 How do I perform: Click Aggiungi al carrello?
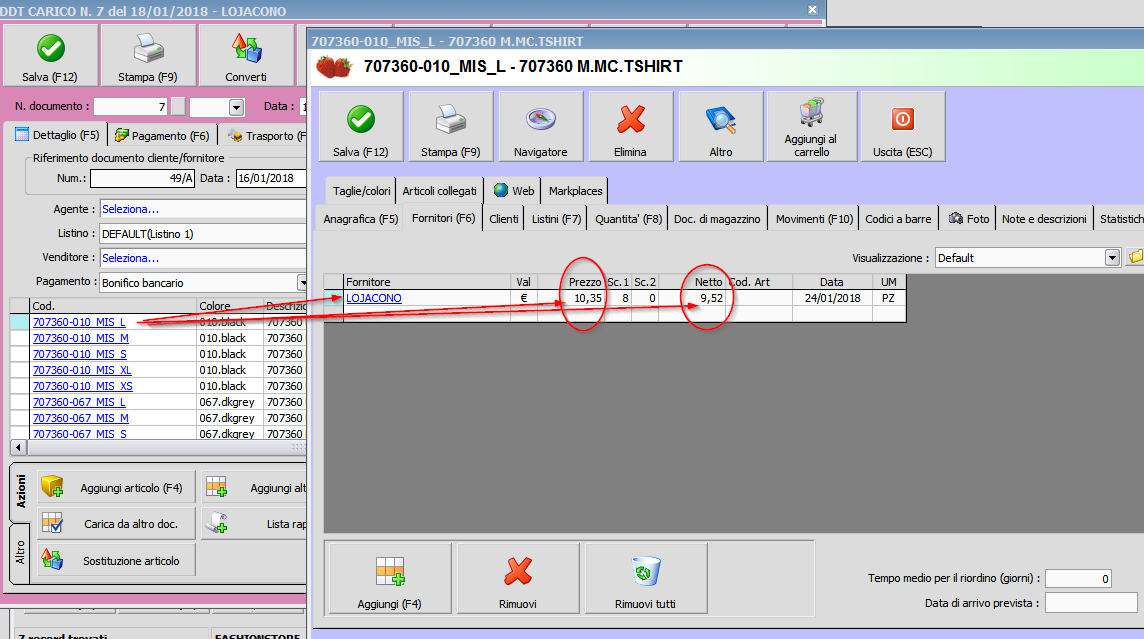(x=811, y=126)
